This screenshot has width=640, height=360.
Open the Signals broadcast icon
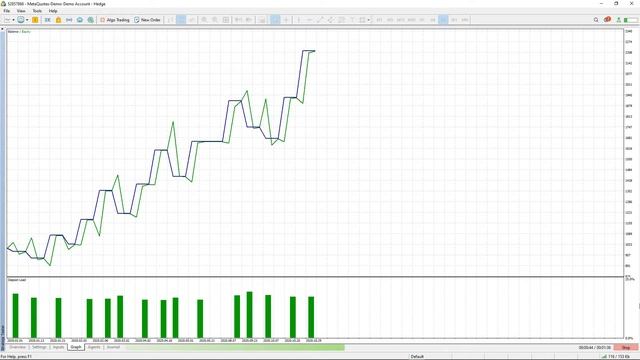pos(69,20)
